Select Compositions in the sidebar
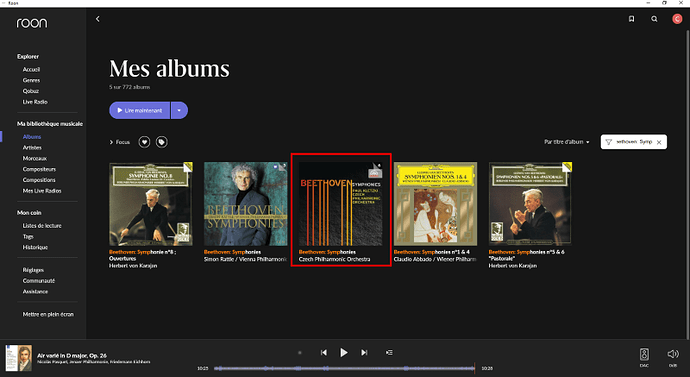Viewport: 690px width, 377px height. point(39,180)
